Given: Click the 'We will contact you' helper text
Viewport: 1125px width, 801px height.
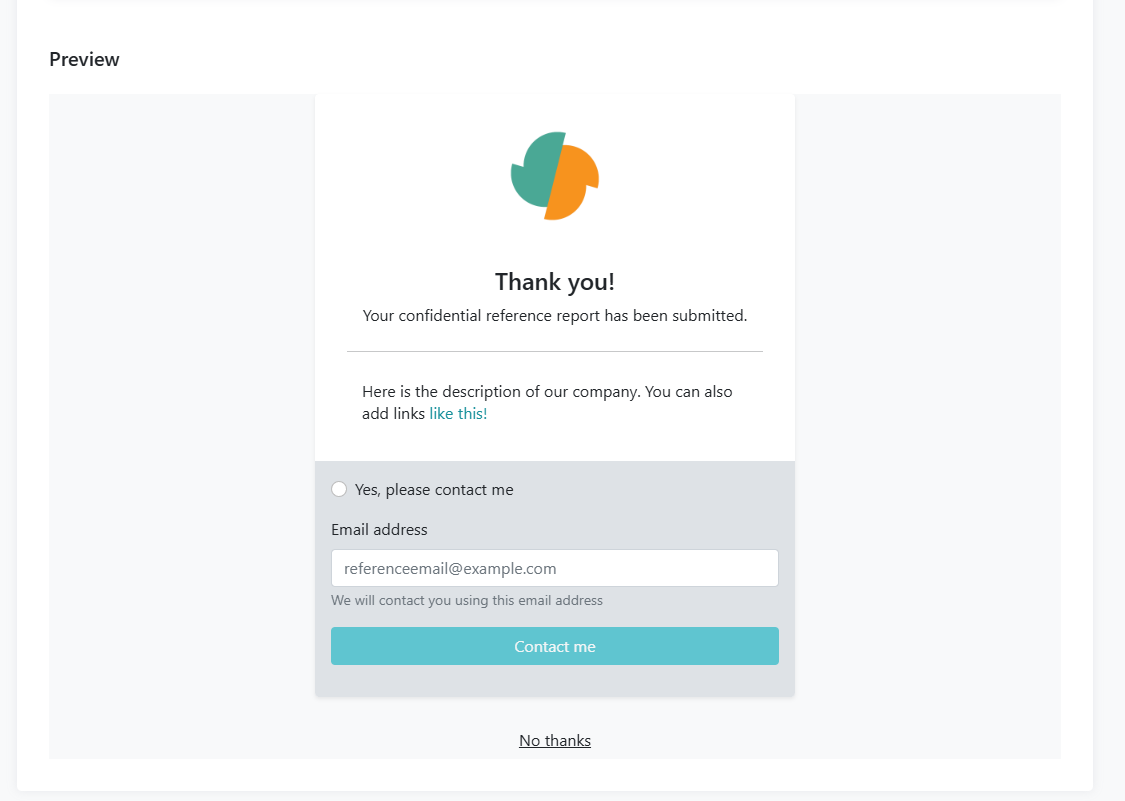Looking at the screenshot, I should [466, 600].
